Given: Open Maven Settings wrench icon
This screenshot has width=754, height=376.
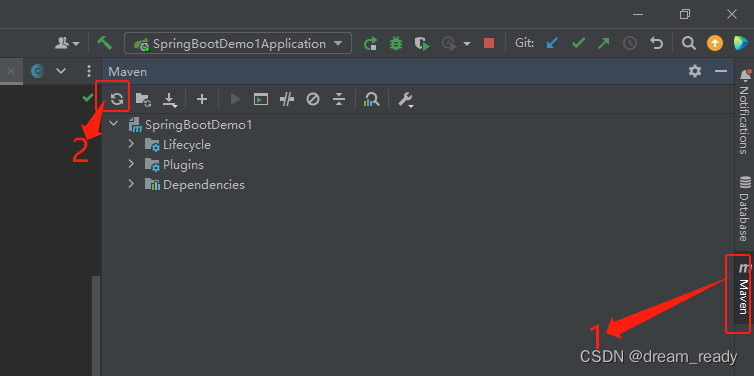Looking at the screenshot, I should click(405, 100).
